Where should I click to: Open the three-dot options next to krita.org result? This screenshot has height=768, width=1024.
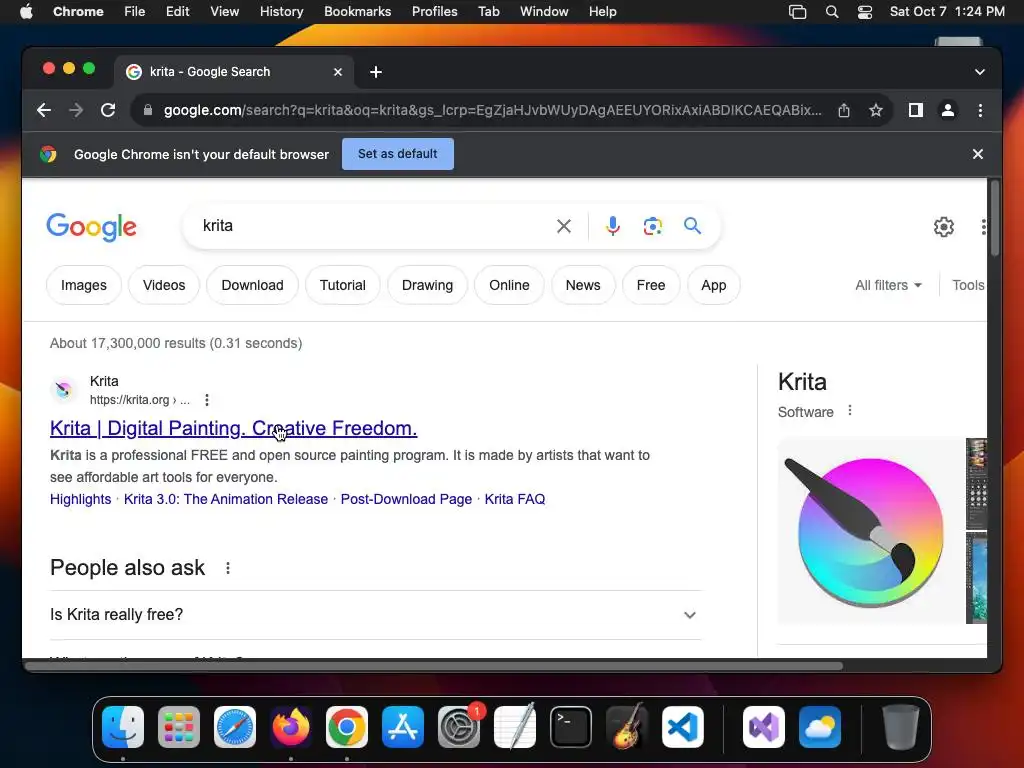click(x=206, y=400)
